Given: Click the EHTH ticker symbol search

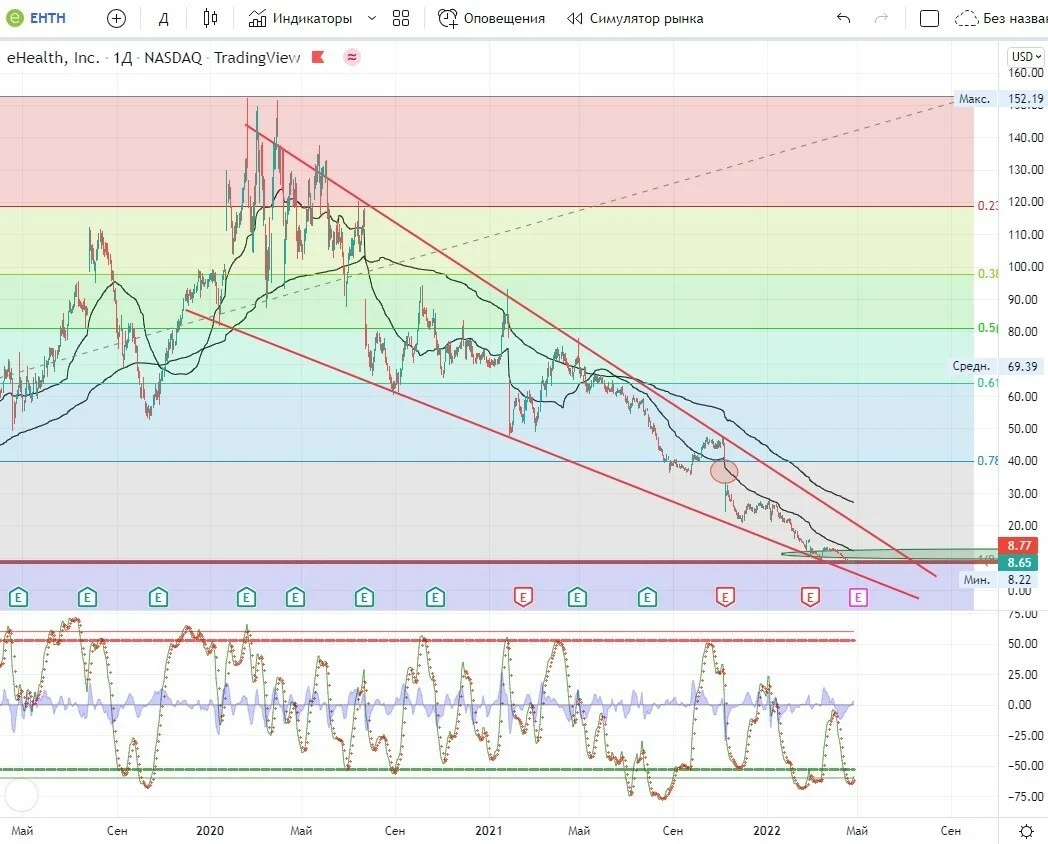Looking at the screenshot, I should (x=37, y=18).
